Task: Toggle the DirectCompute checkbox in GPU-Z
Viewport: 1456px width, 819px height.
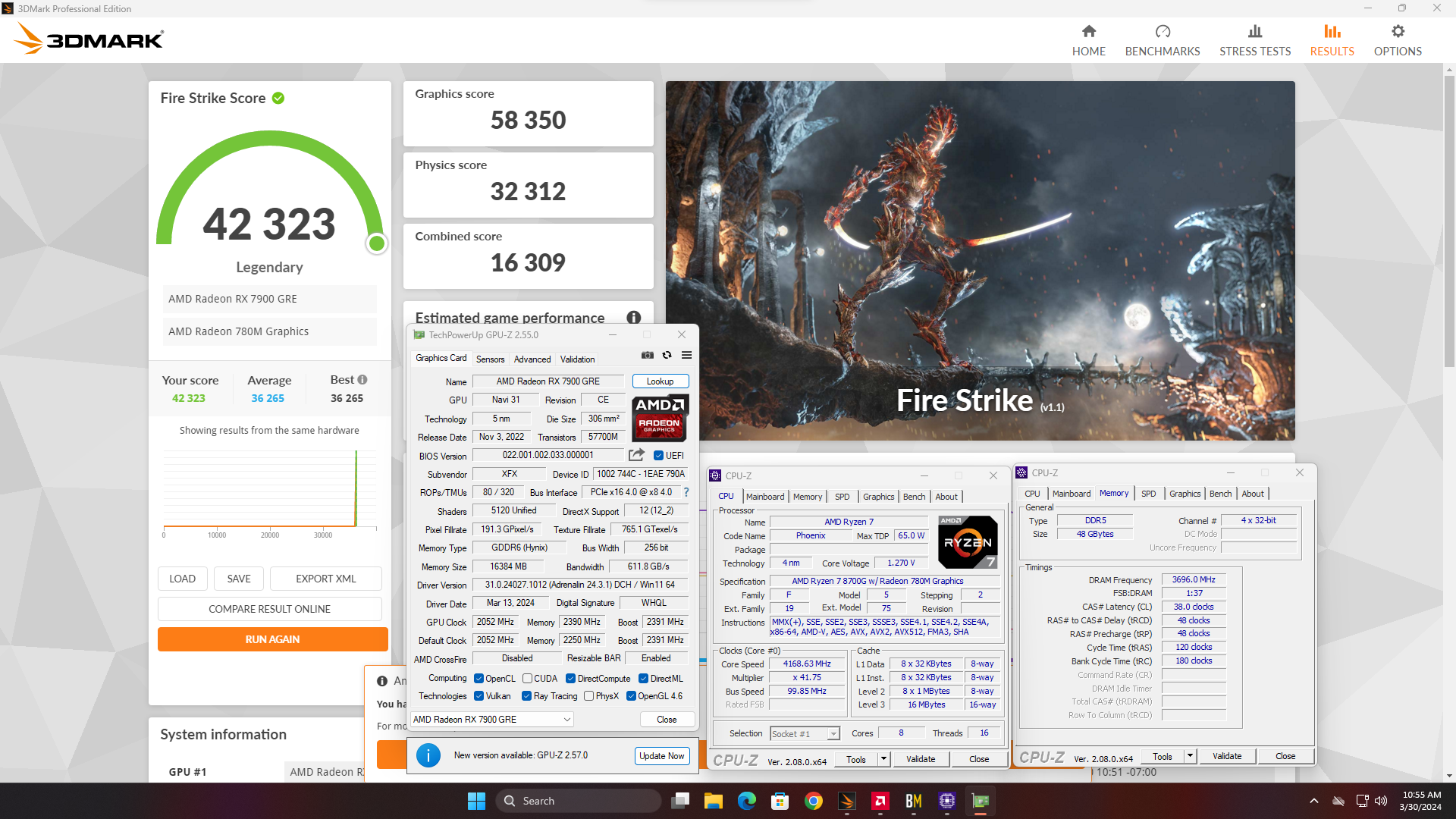Action: [x=570, y=679]
